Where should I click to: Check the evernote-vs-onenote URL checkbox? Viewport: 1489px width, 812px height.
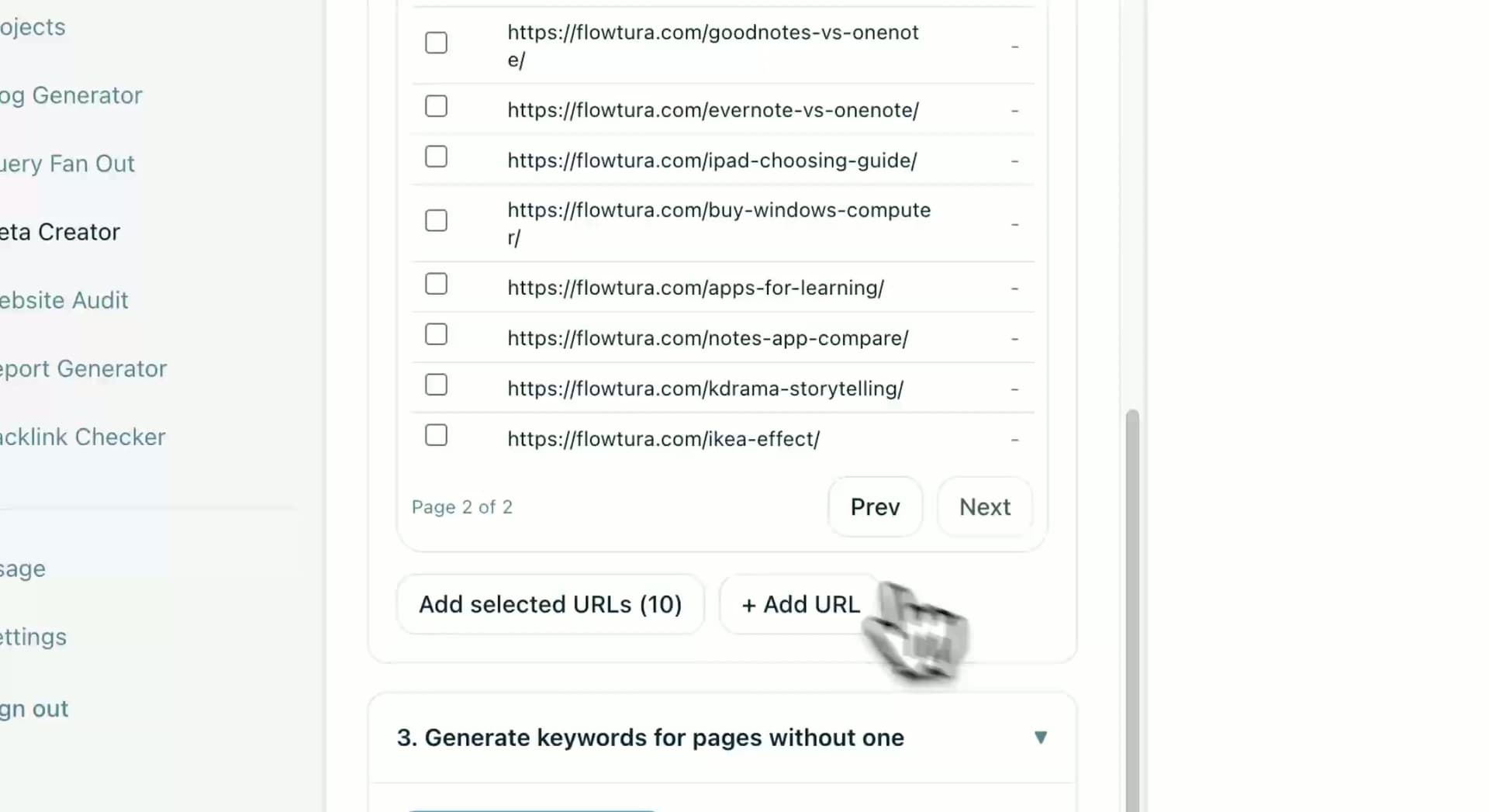click(x=436, y=106)
